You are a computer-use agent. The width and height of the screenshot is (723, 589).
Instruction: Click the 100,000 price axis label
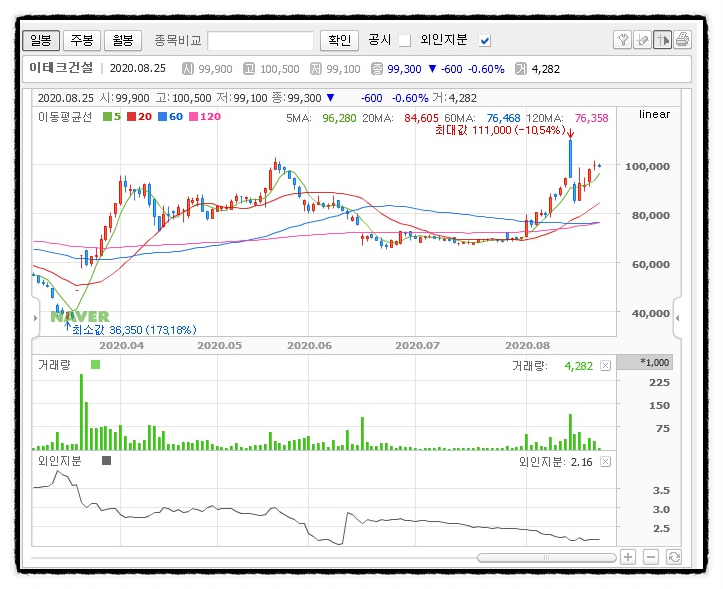(647, 166)
